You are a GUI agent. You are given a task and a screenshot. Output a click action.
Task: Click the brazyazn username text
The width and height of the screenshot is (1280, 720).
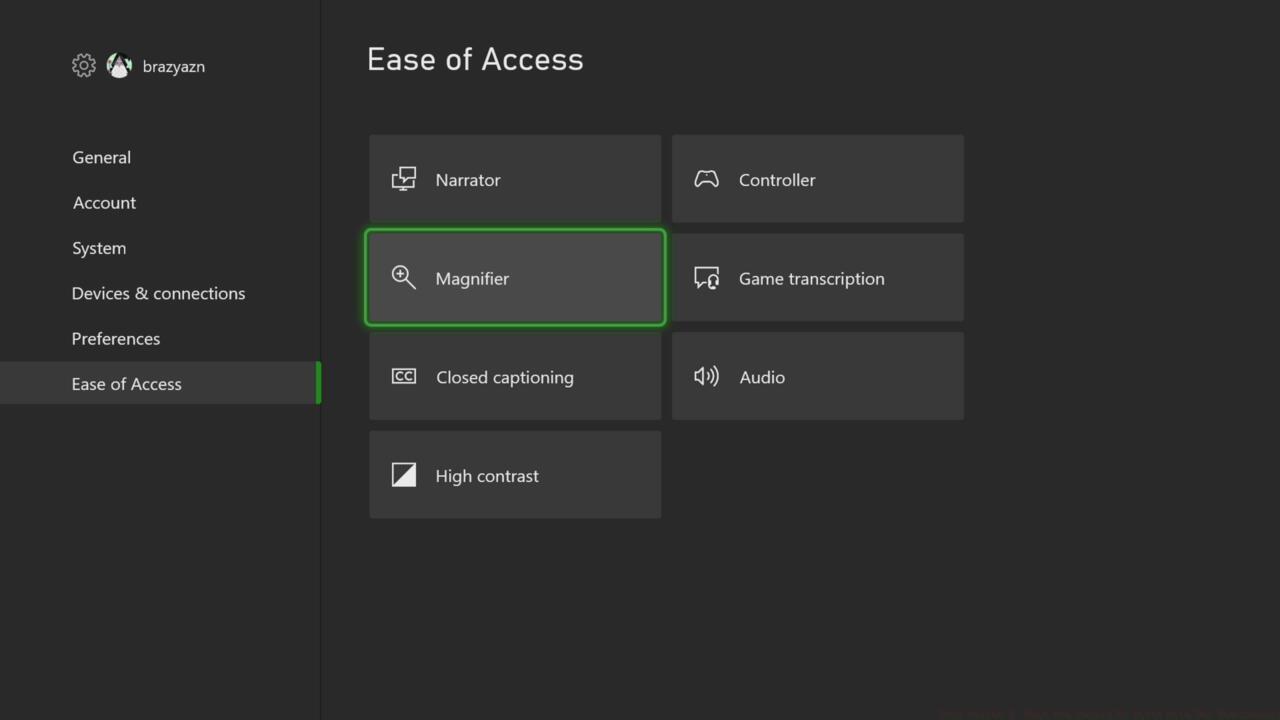(174, 67)
